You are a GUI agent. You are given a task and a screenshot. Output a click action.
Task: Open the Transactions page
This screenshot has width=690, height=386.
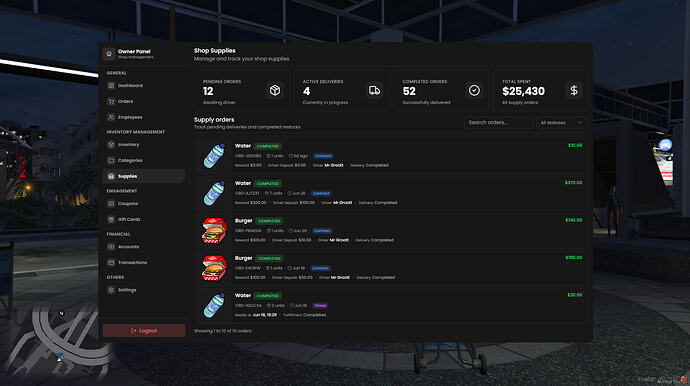(x=144, y=262)
